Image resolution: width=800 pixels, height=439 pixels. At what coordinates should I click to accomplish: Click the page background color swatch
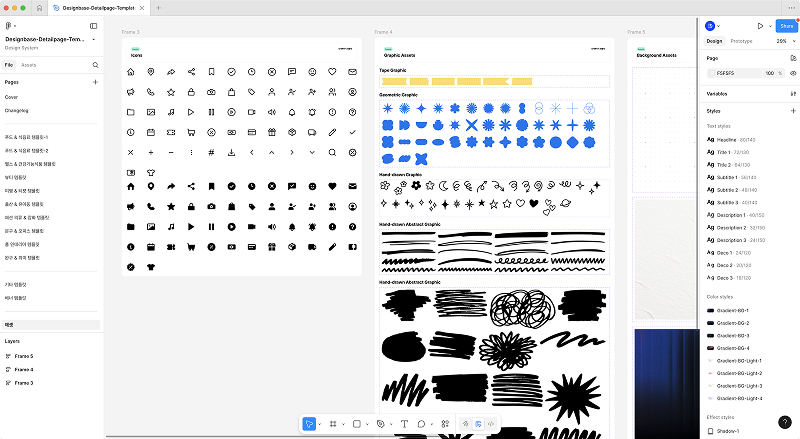(711, 73)
